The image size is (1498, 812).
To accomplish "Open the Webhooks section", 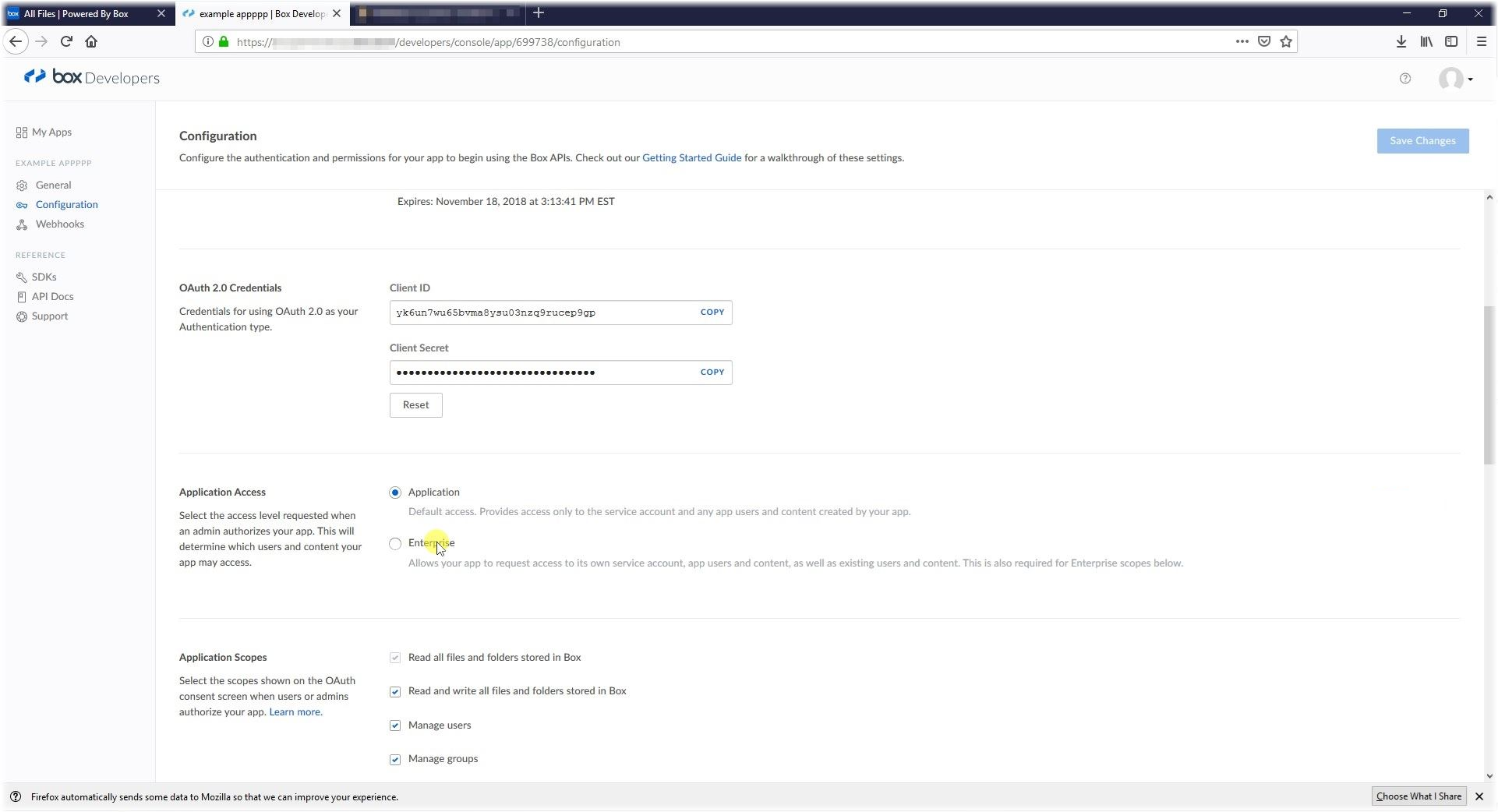I will point(50,224).
